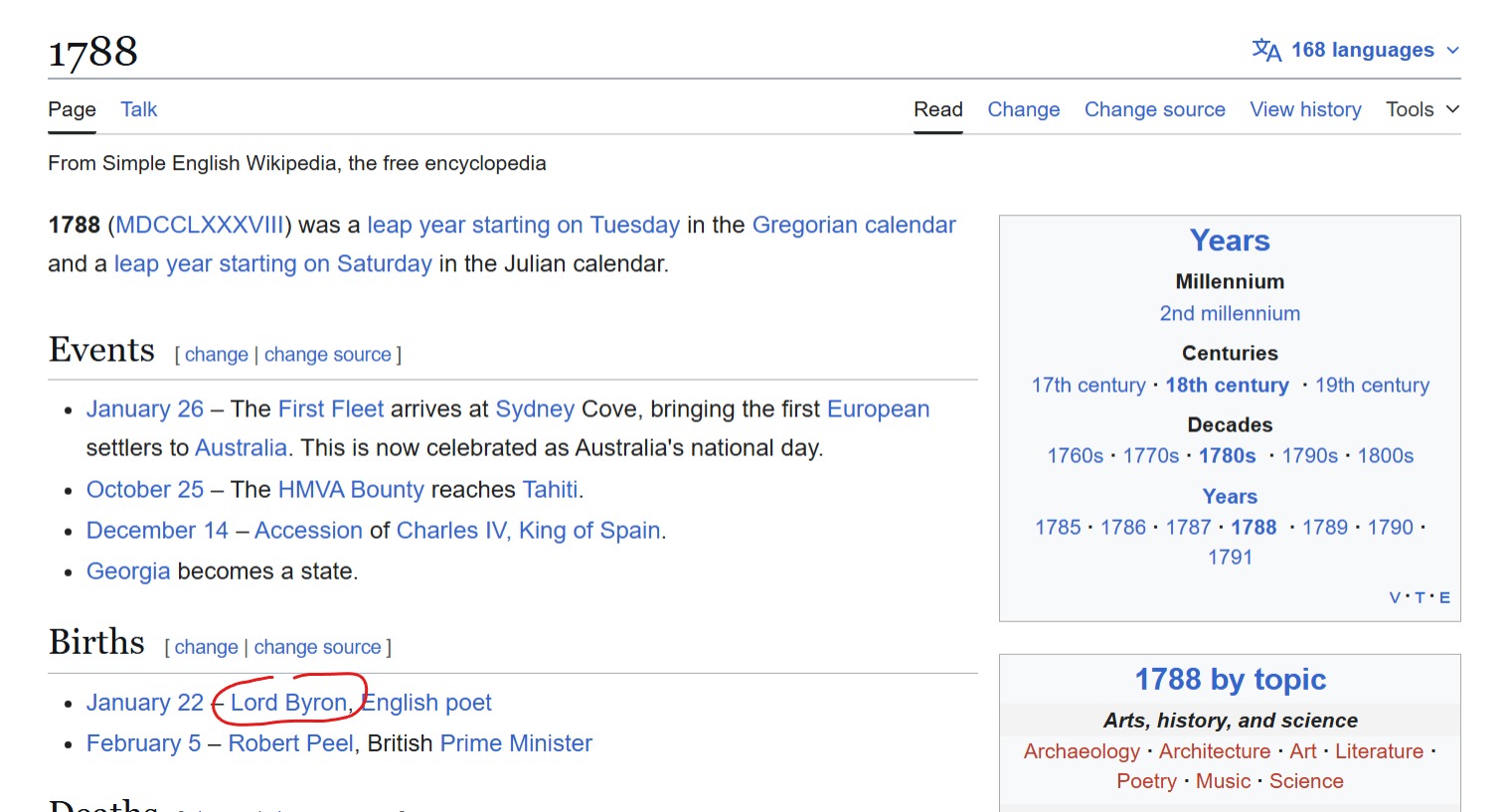Screen dimensions: 1507x812
Task: Open the Years infobox title link
Action: click(x=1230, y=241)
